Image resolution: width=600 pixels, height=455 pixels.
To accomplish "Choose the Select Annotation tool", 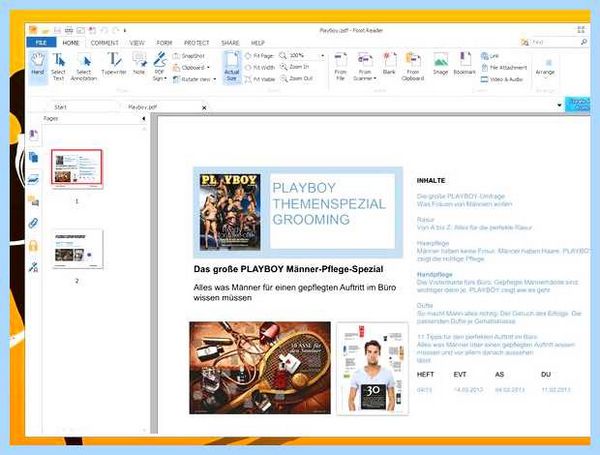I will click(83, 67).
